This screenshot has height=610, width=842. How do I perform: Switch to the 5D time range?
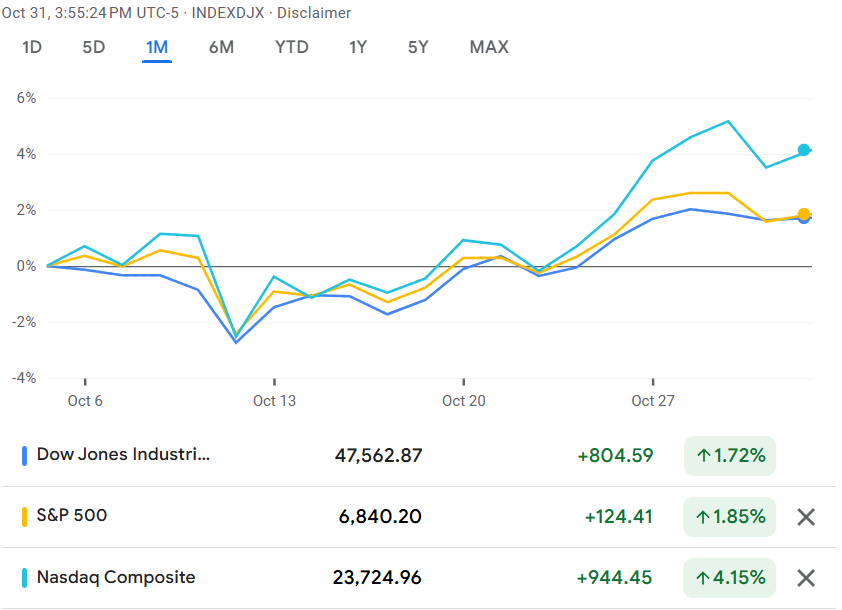93,47
